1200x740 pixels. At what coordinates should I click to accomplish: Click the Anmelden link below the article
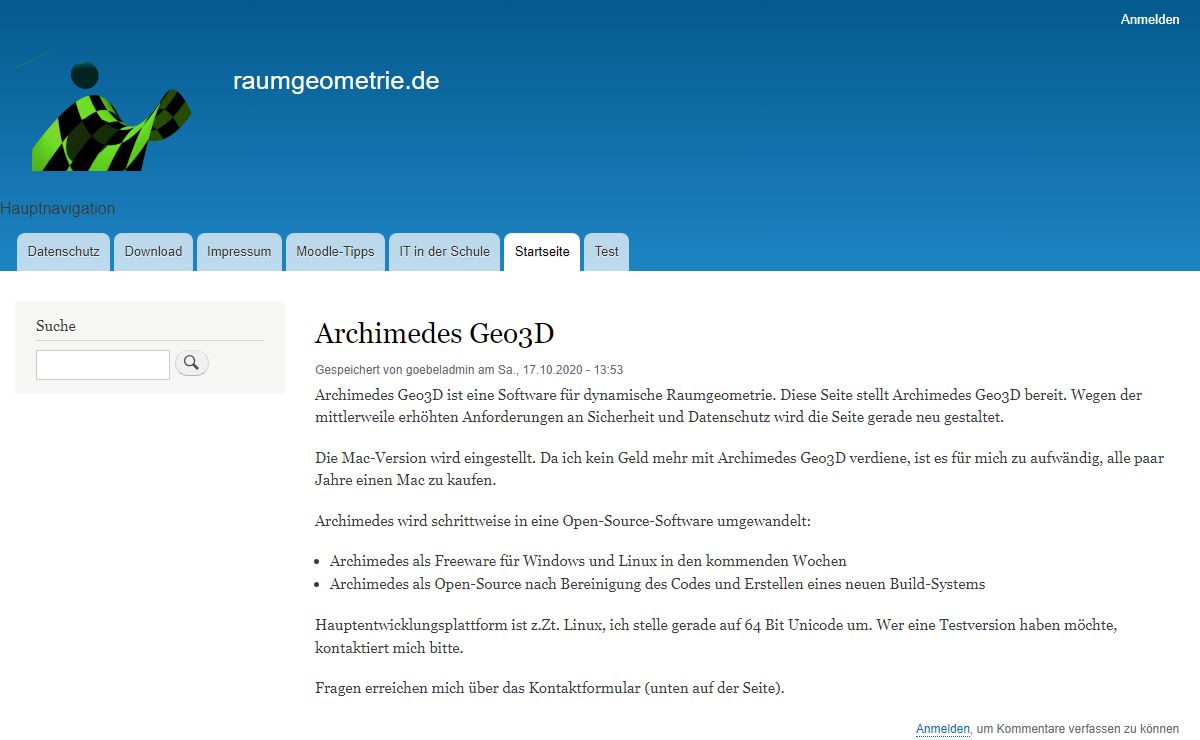[942, 729]
